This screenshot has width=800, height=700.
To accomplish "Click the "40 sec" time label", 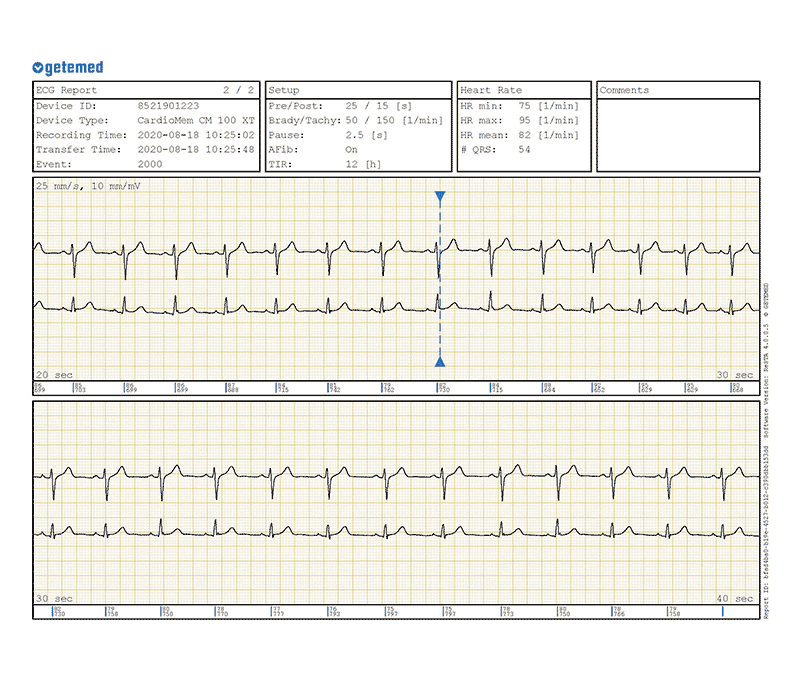I will point(735,598).
